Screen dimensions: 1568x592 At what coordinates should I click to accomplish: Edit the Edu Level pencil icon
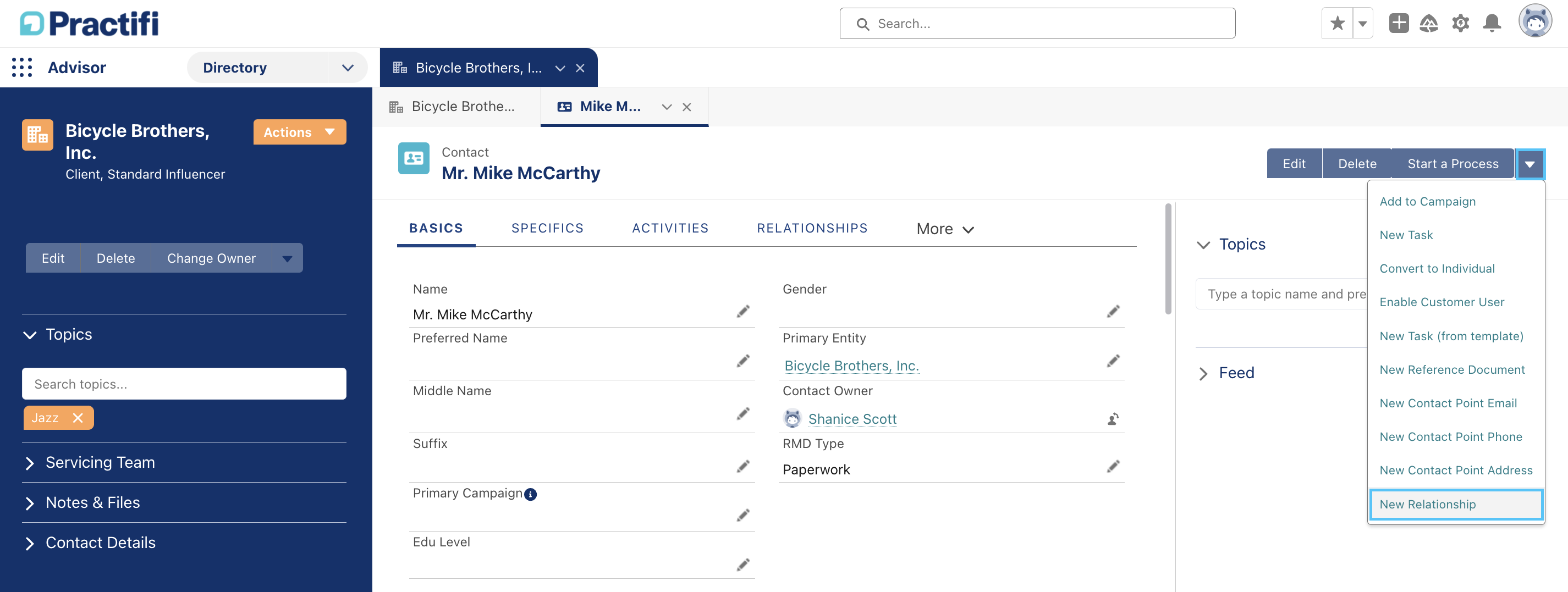coord(742,565)
